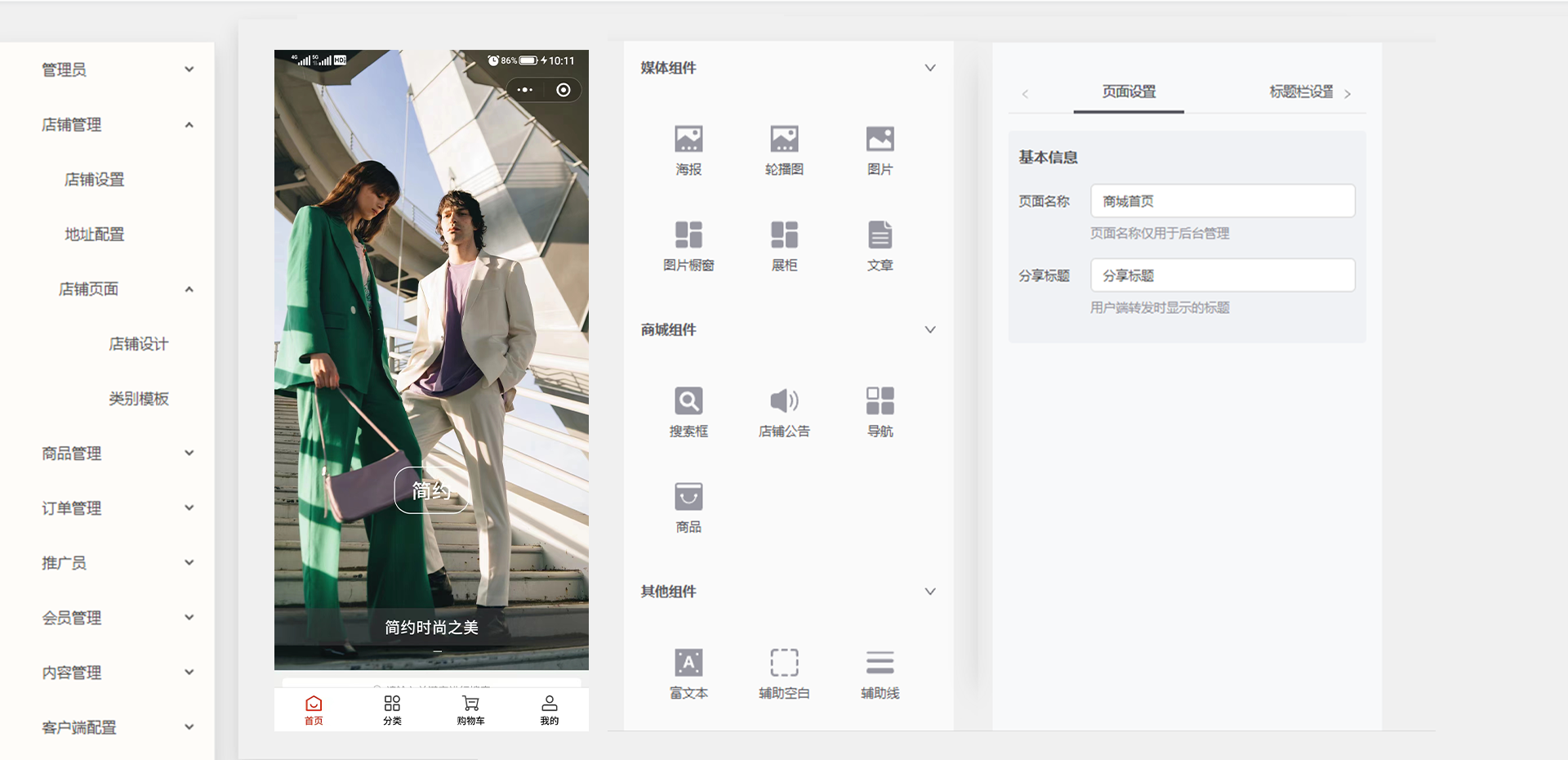Screen dimensions: 1568x760
Task: Add the 搜索框 search box component
Action: click(x=688, y=412)
